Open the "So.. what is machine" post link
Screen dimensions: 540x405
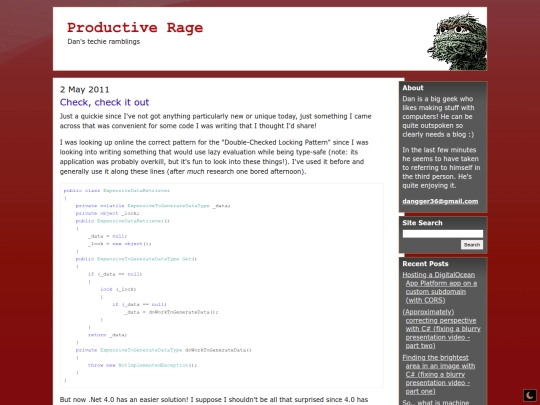436,402
